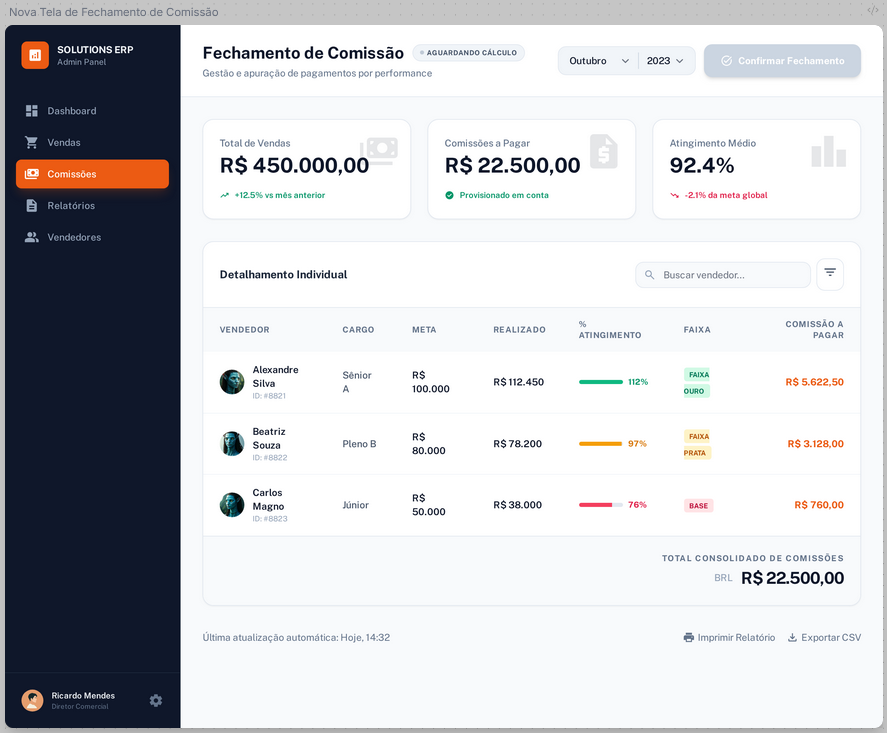Click the Comissão a Pagar column header
This screenshot has width=887, height=733.
click(x=815, y=330)
